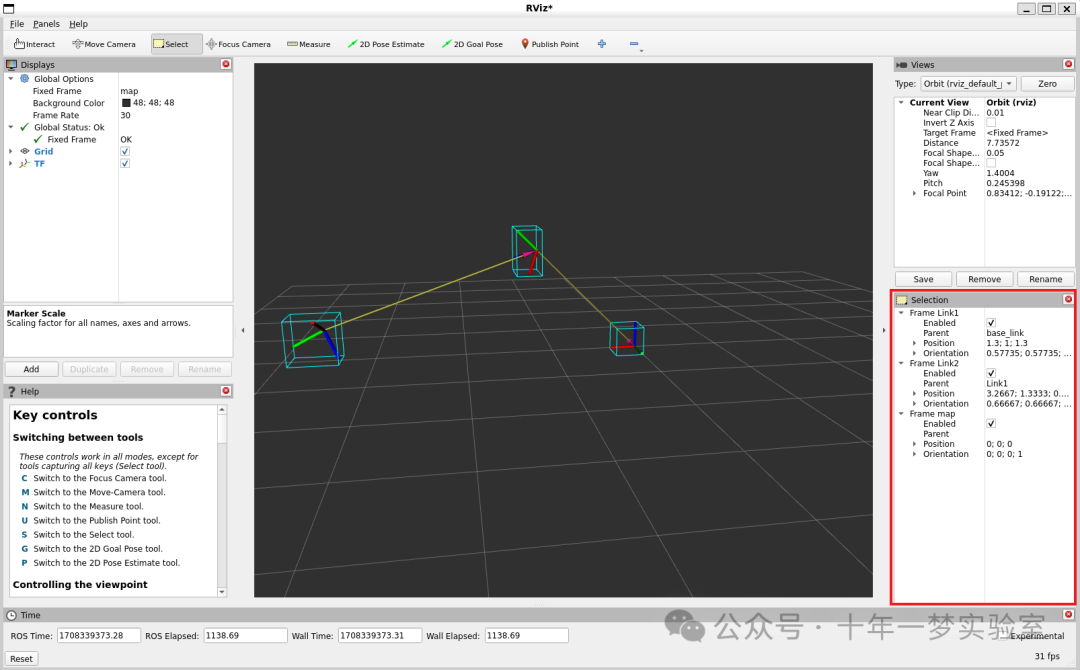Click the ROS Time field
This screenshot has width=1080, height=670.
coord(98,636)
